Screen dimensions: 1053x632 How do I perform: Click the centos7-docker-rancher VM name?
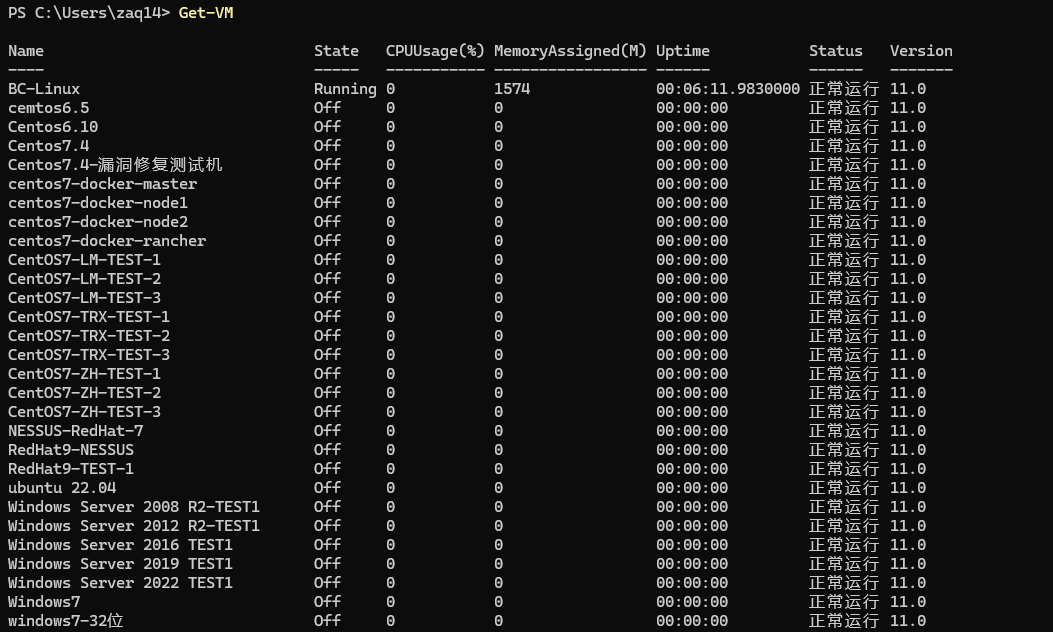tap(107, 241)
